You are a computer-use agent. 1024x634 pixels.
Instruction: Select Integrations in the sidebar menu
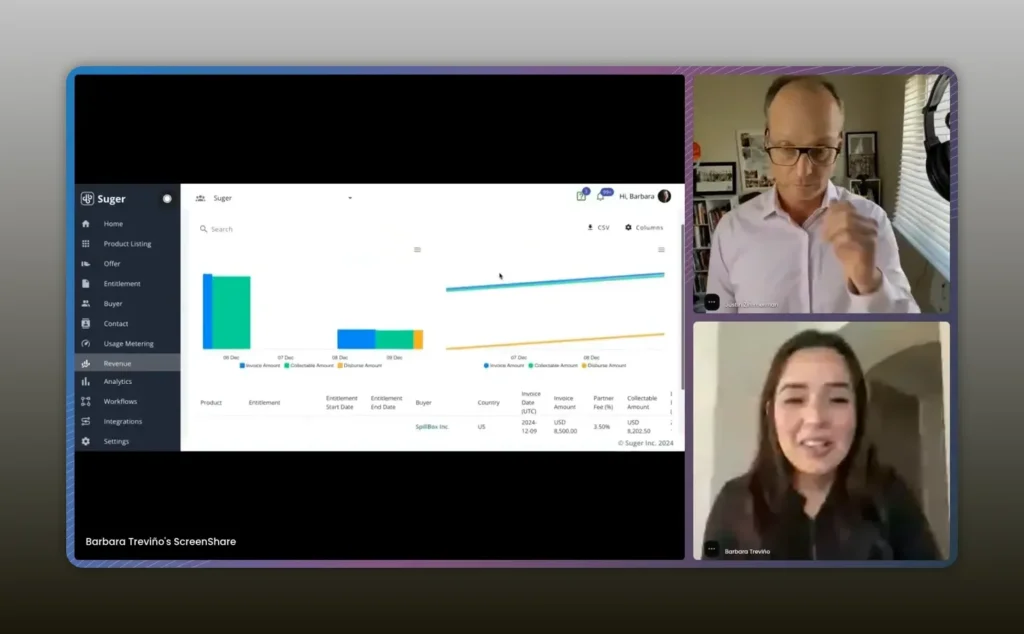[x=122, y=422]
